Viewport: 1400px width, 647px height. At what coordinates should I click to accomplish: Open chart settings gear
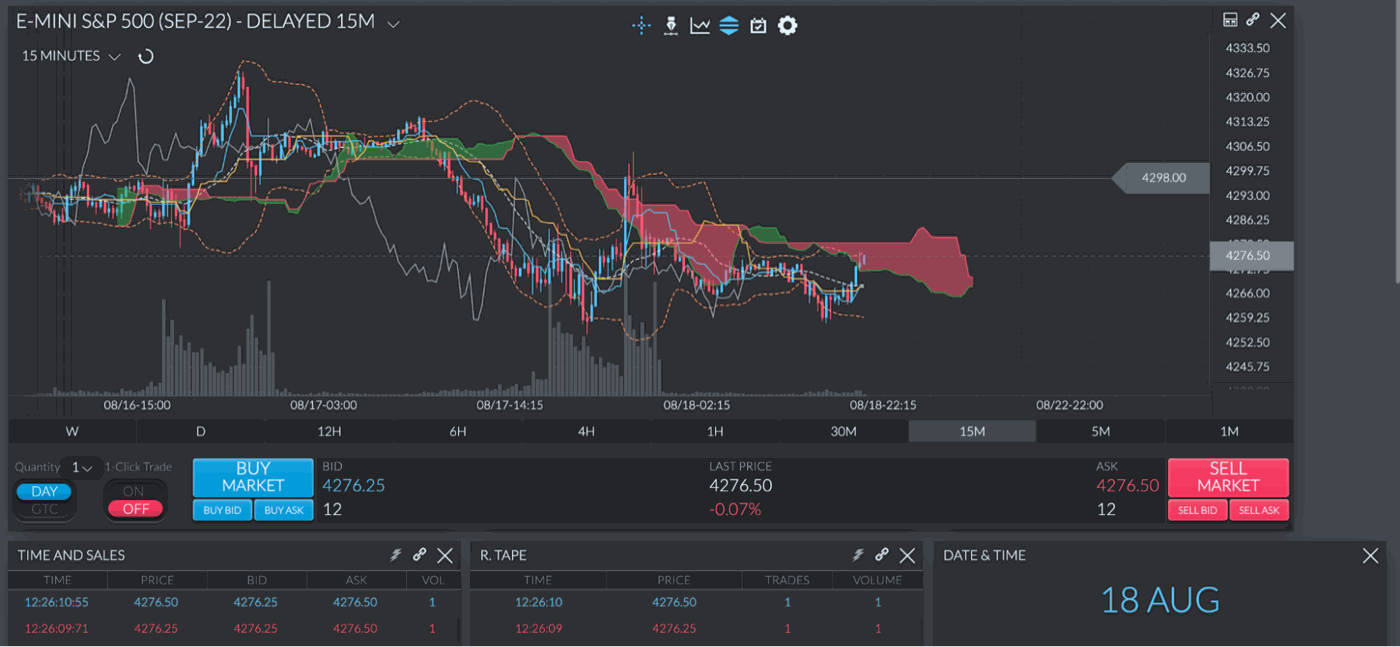(788, 25)
